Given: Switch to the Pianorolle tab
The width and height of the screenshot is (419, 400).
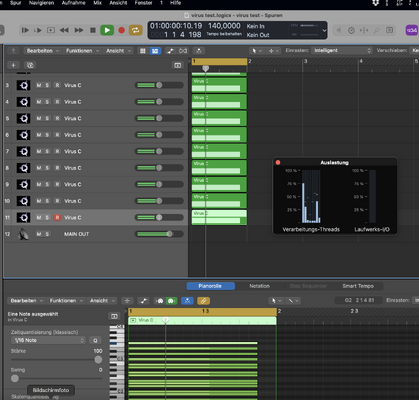Looking at the screenshot, I should click(210, 286).
